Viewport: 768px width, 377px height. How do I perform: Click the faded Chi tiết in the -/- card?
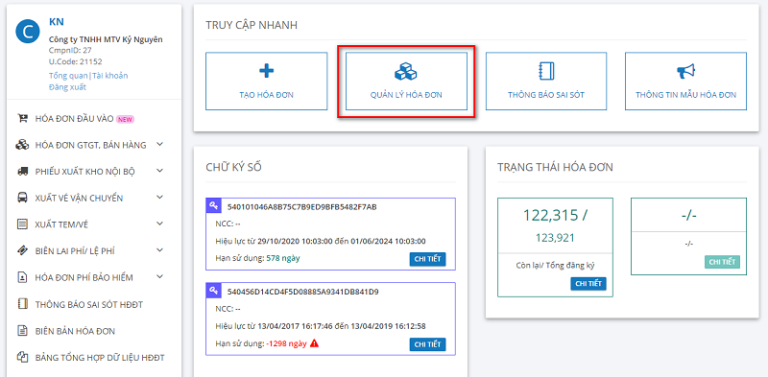click(722, 262)
